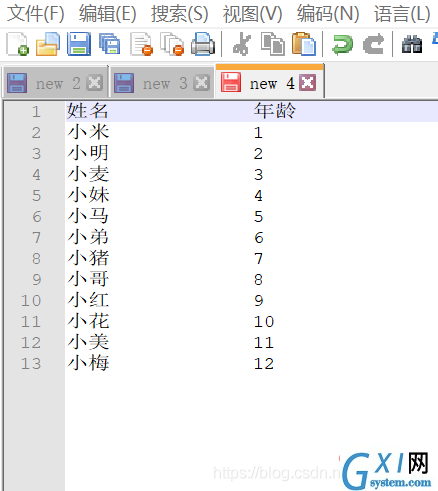The width and height of the screenshot is (438, 491).
Task: Click the 姓名 header text
Action: [x=88, y=111]
